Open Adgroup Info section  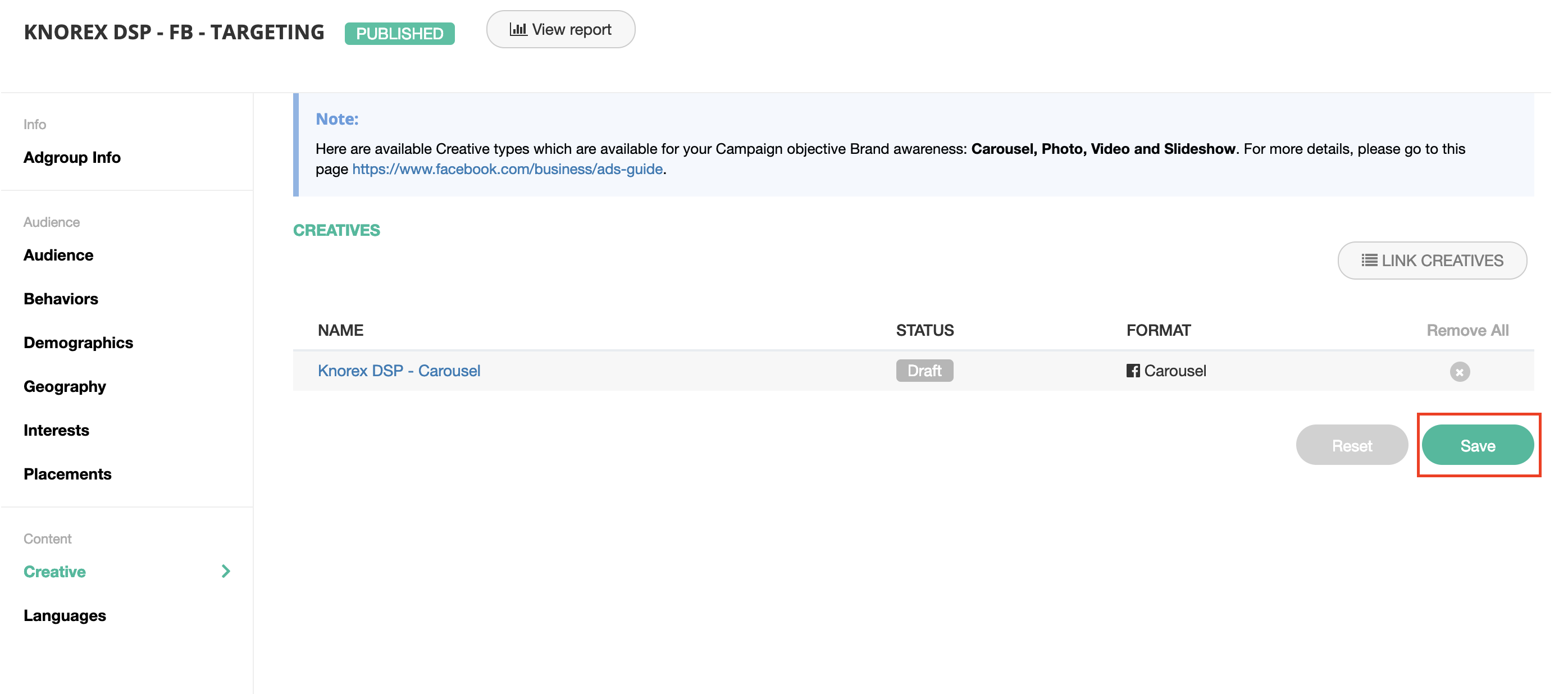pyautogui.click(x=72, y=157)
